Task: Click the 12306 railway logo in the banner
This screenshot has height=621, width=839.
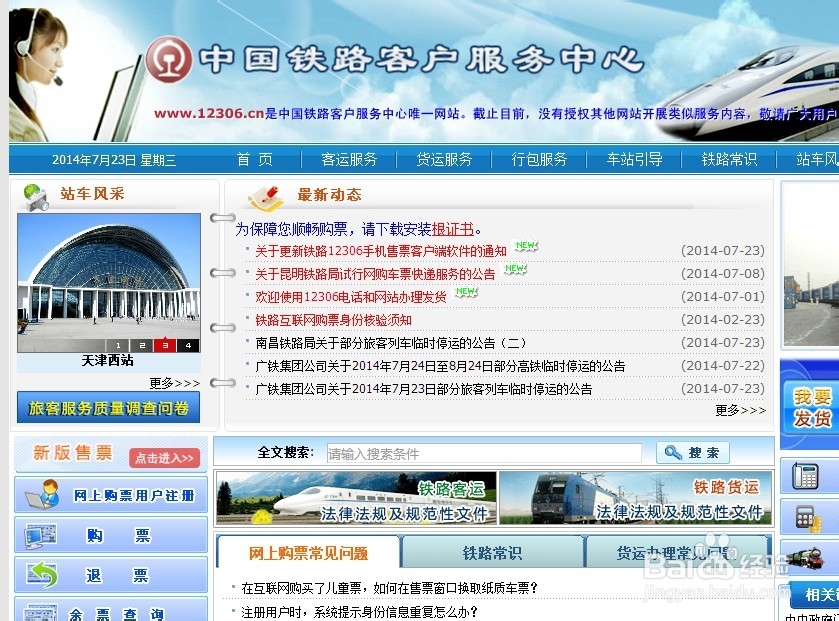Action: (170, 60)
